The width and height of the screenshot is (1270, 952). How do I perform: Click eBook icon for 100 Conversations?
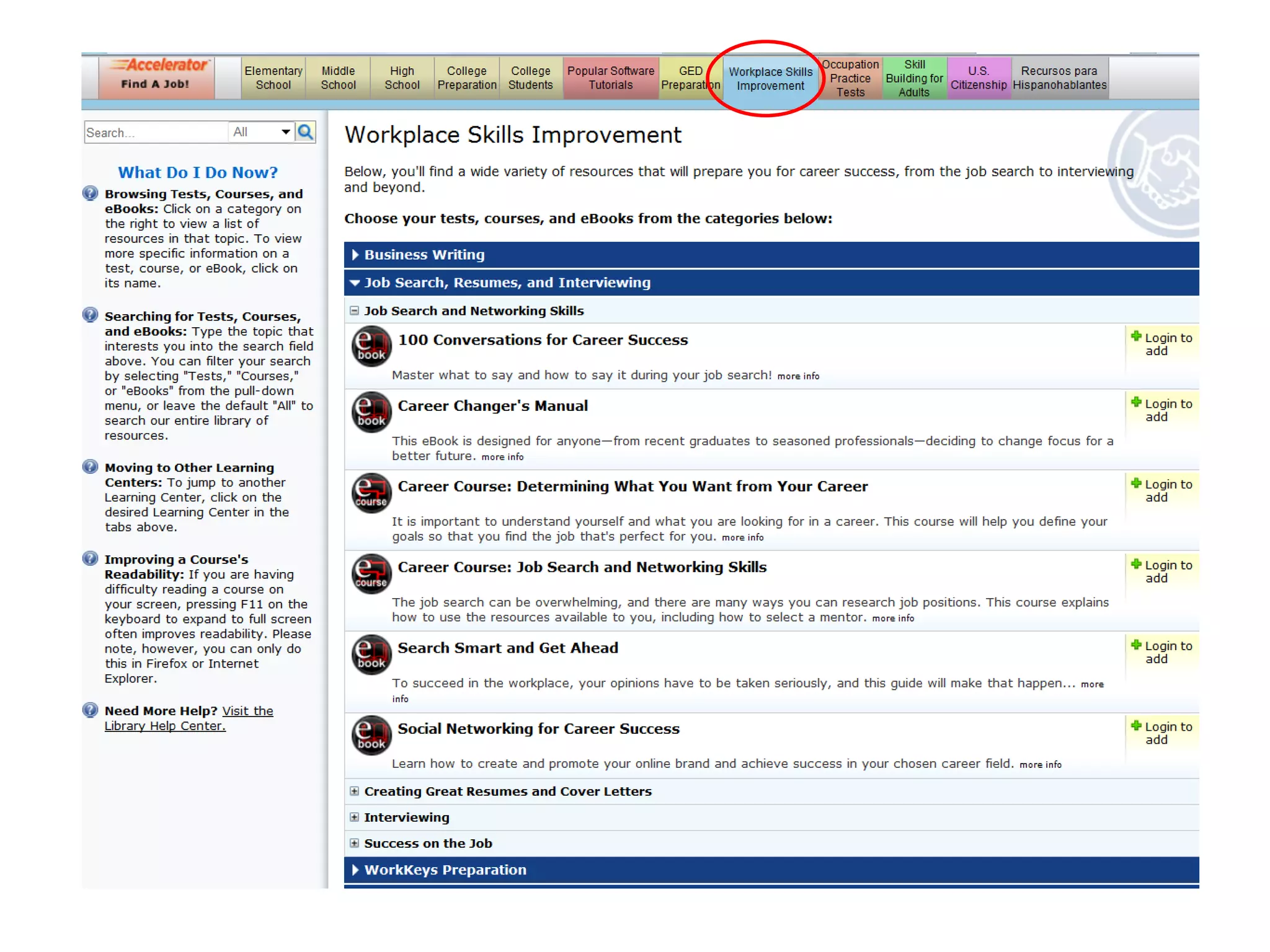point(371,347)
